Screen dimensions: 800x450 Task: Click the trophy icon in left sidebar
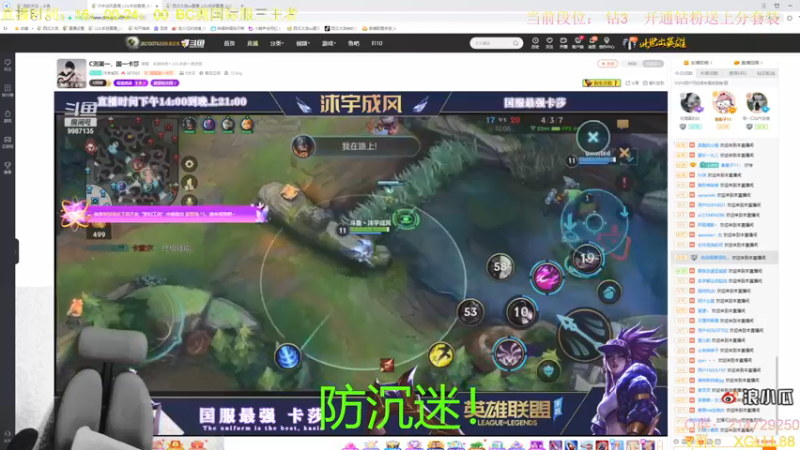coord(8,167)
